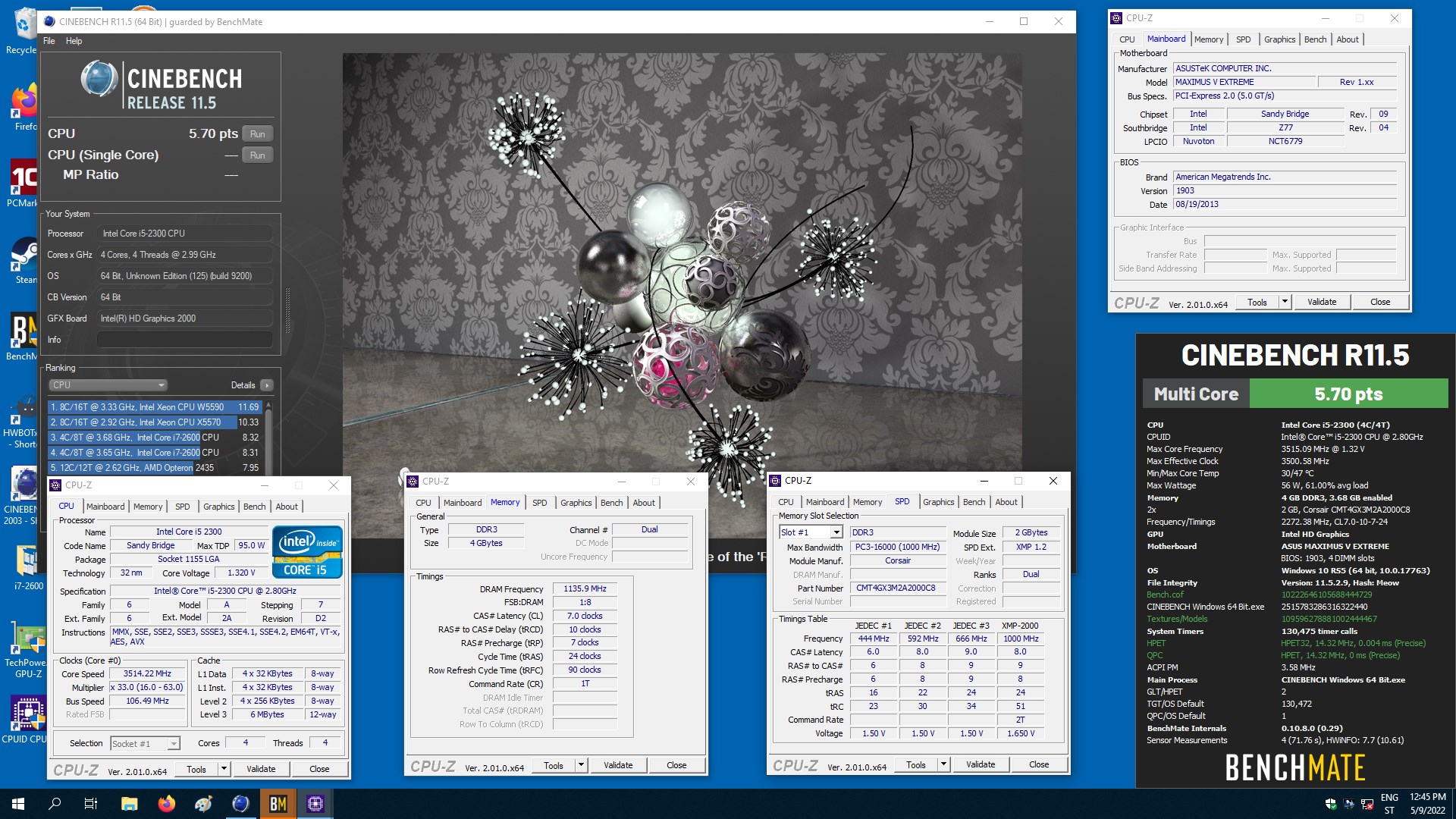Open Windows Security tray icon
Viewport: 1456px width, 819px height.
(x=1330, y=804)
